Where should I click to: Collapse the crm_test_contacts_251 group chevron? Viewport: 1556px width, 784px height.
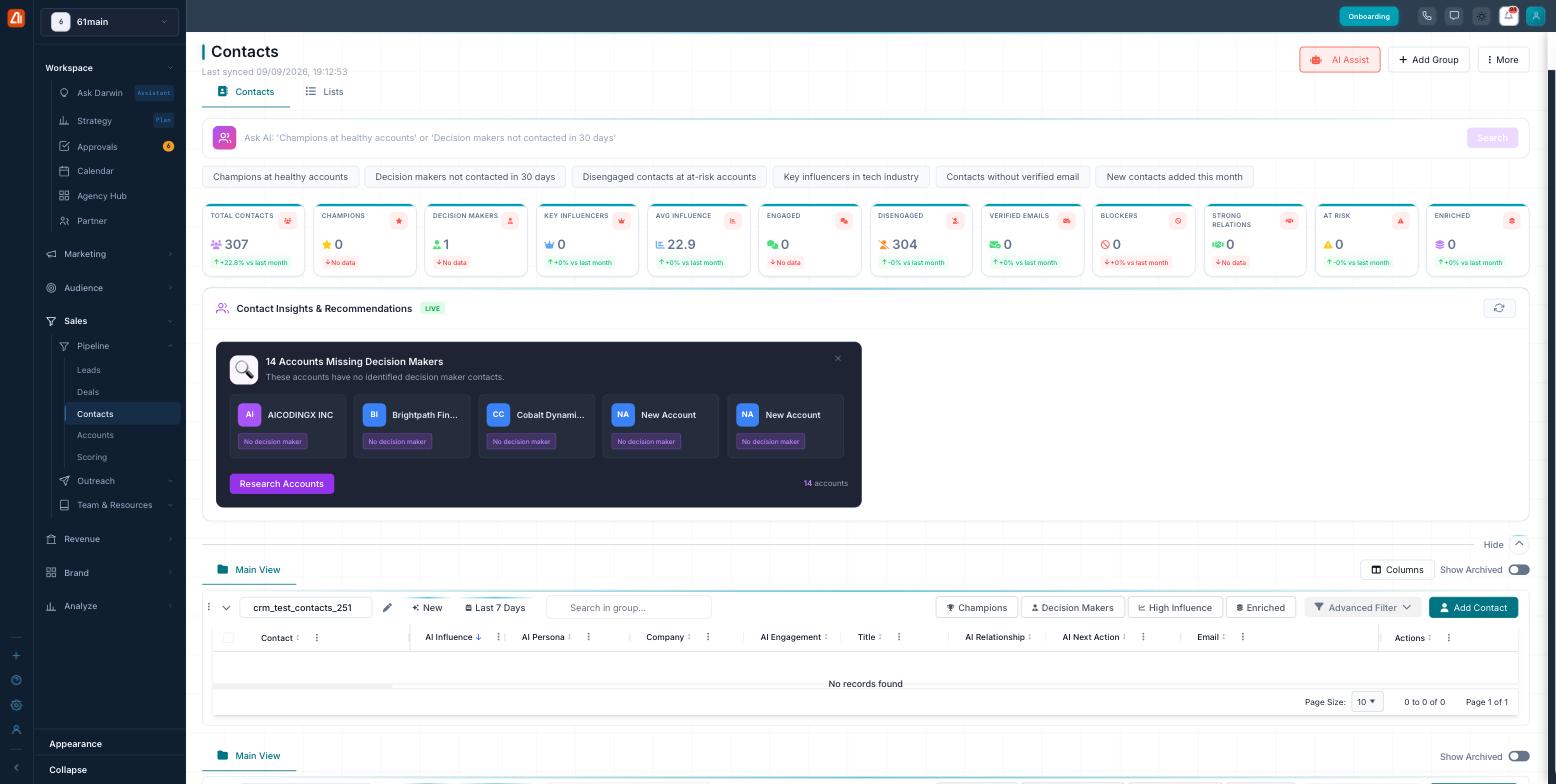226,608
